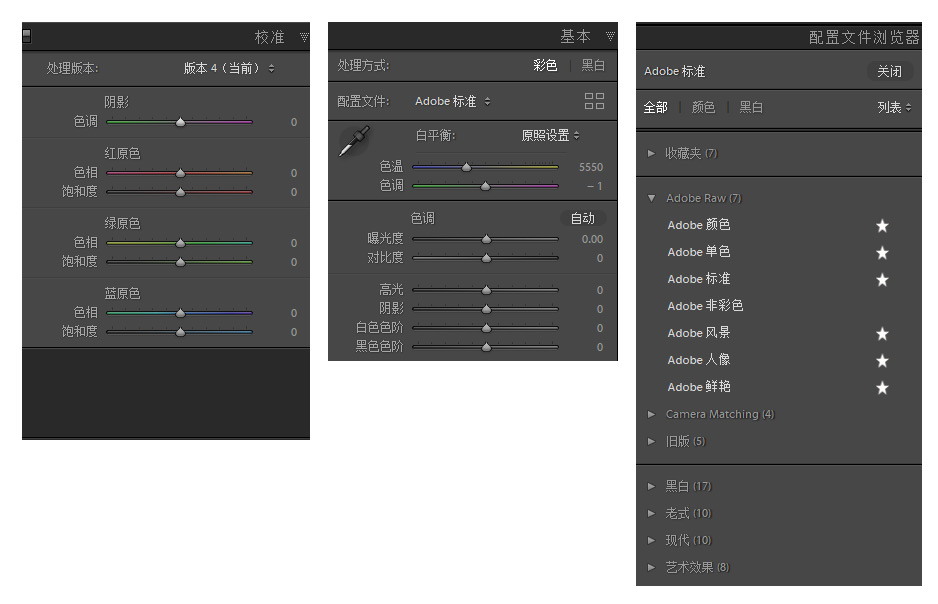Screen dimensions: 938x604
Task: Choose the Adobe 单色 profile
Action: point(699,252)
